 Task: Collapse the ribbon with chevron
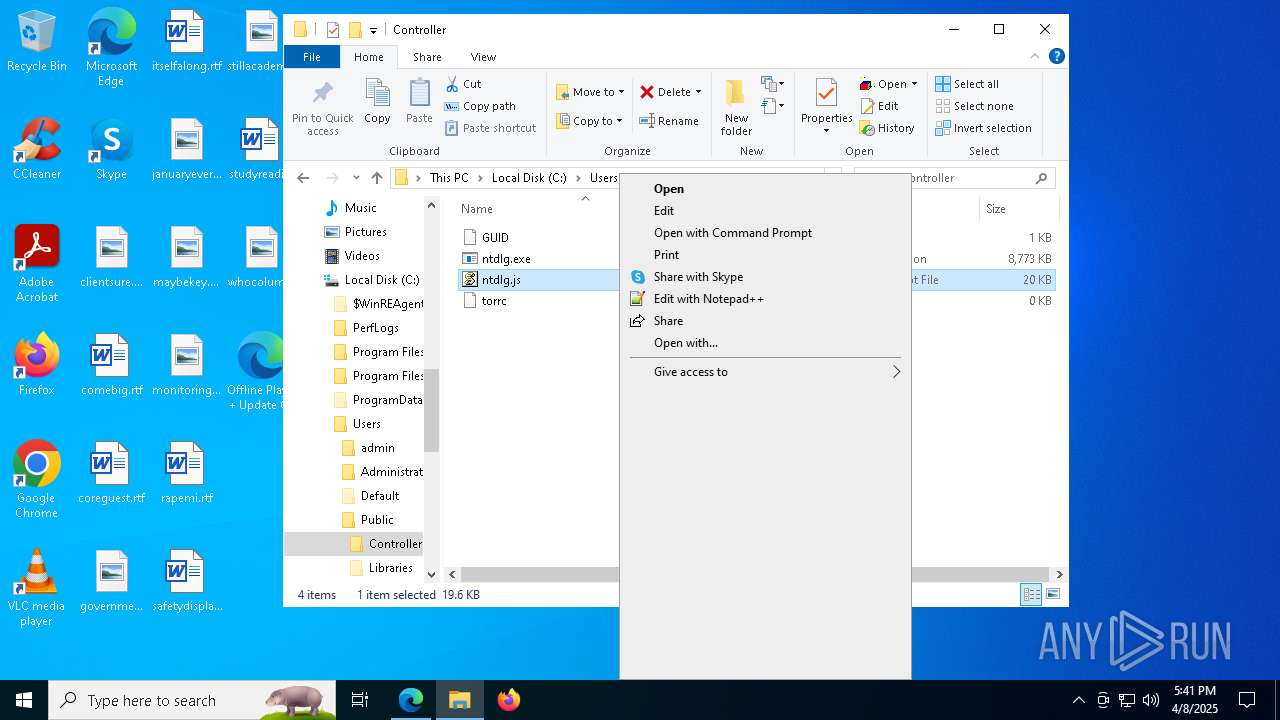[x=1035, y=56]
